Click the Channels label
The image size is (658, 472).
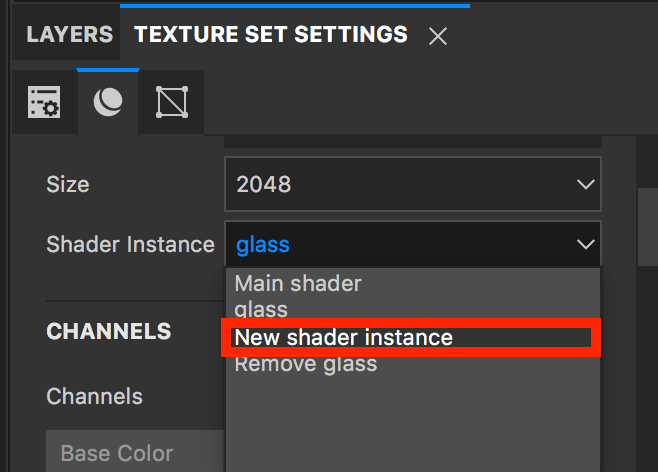pos(94,396)
